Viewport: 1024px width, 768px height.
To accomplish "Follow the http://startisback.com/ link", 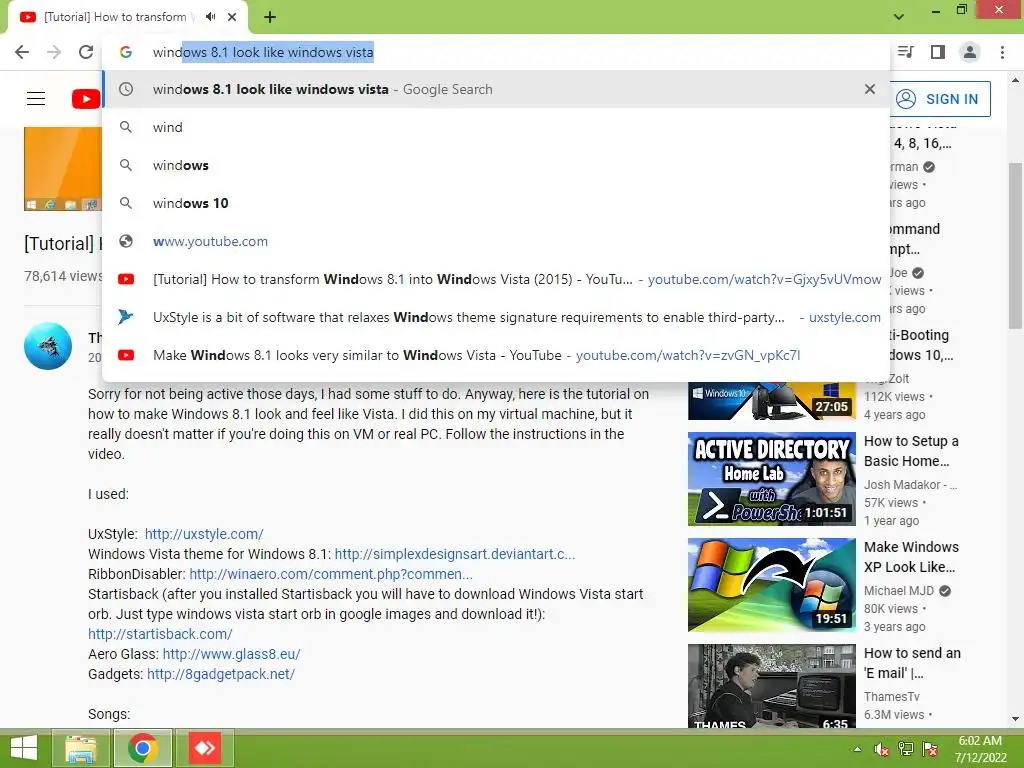I will coord(160,633).
